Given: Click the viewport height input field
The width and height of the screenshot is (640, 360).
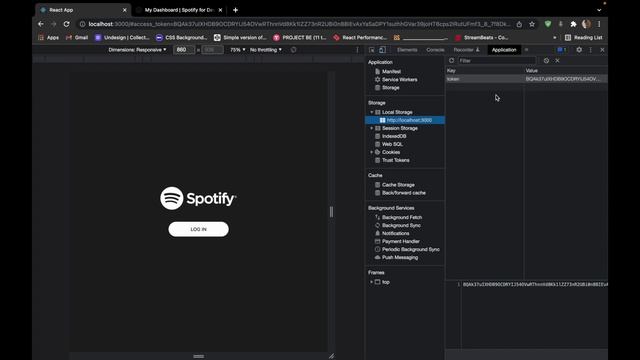Looking at the screenshot, I should (213, 50).
